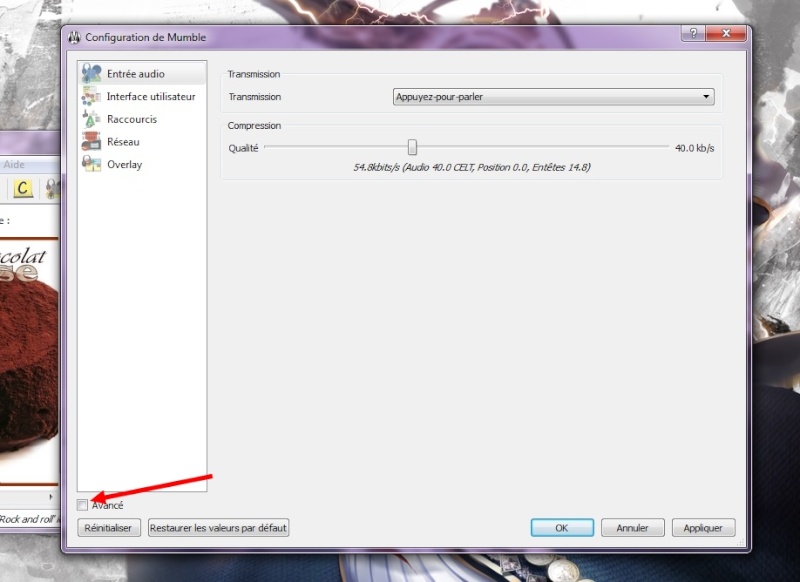The width and height of the screenshot is (800, 582).
Task: Click the Compression group heading
Action: pyautogui.click(x=254, y=125)
